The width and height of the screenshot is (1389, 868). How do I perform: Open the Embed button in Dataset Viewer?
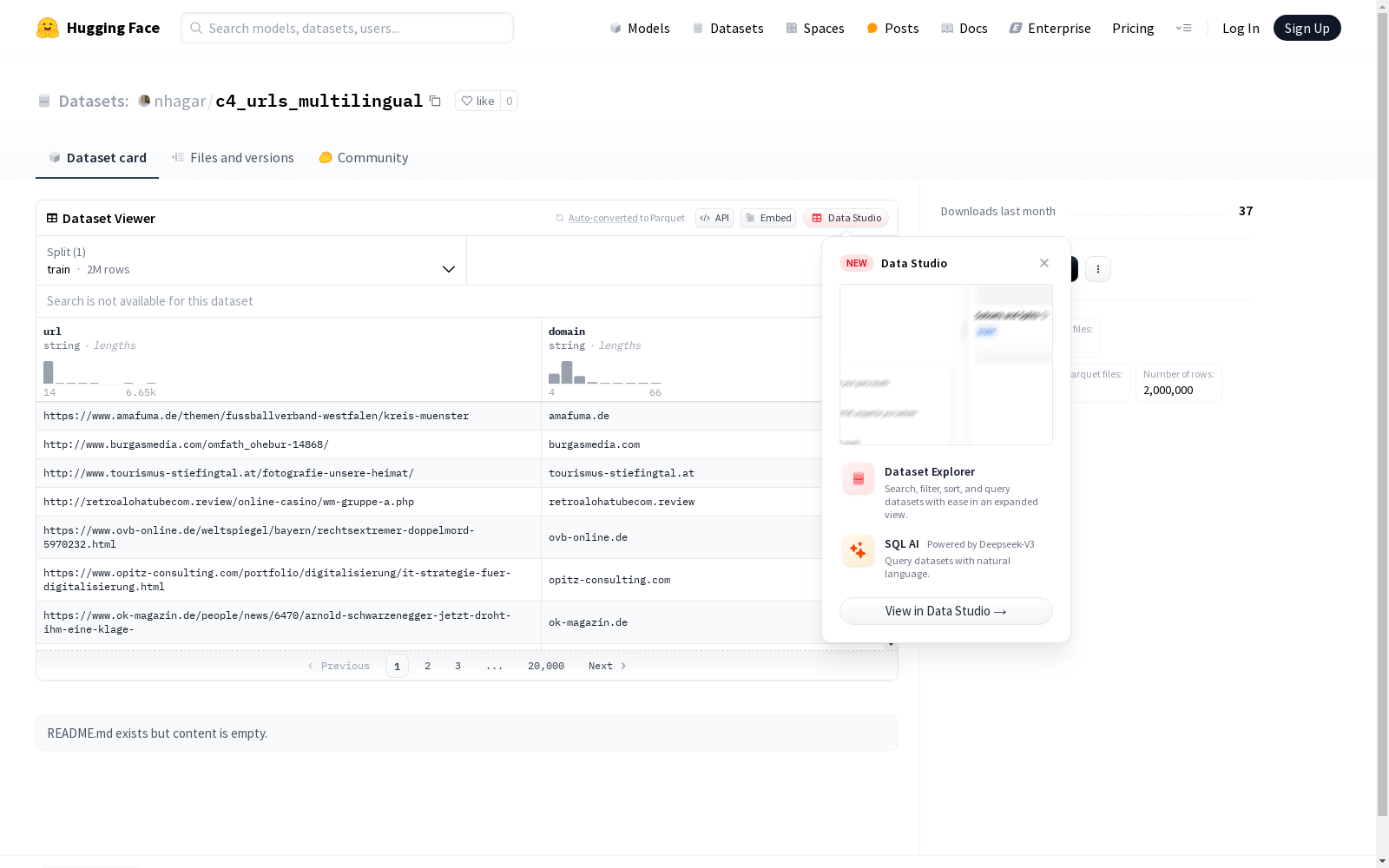[x=768, y=218]
